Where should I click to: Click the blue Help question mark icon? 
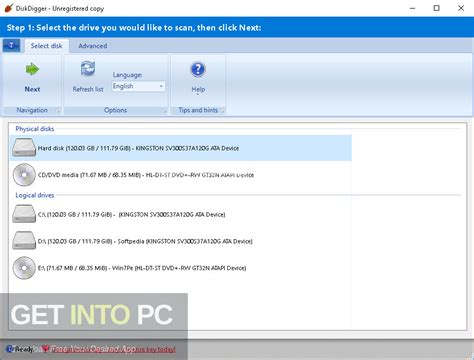[x=198, y=69]
